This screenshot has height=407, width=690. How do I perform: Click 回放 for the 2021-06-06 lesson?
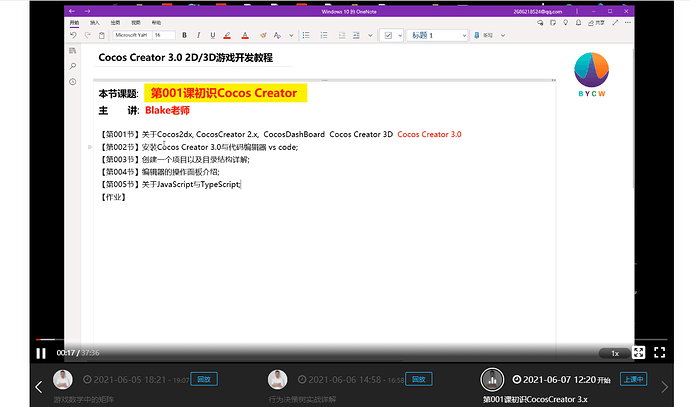click(418, 379)
